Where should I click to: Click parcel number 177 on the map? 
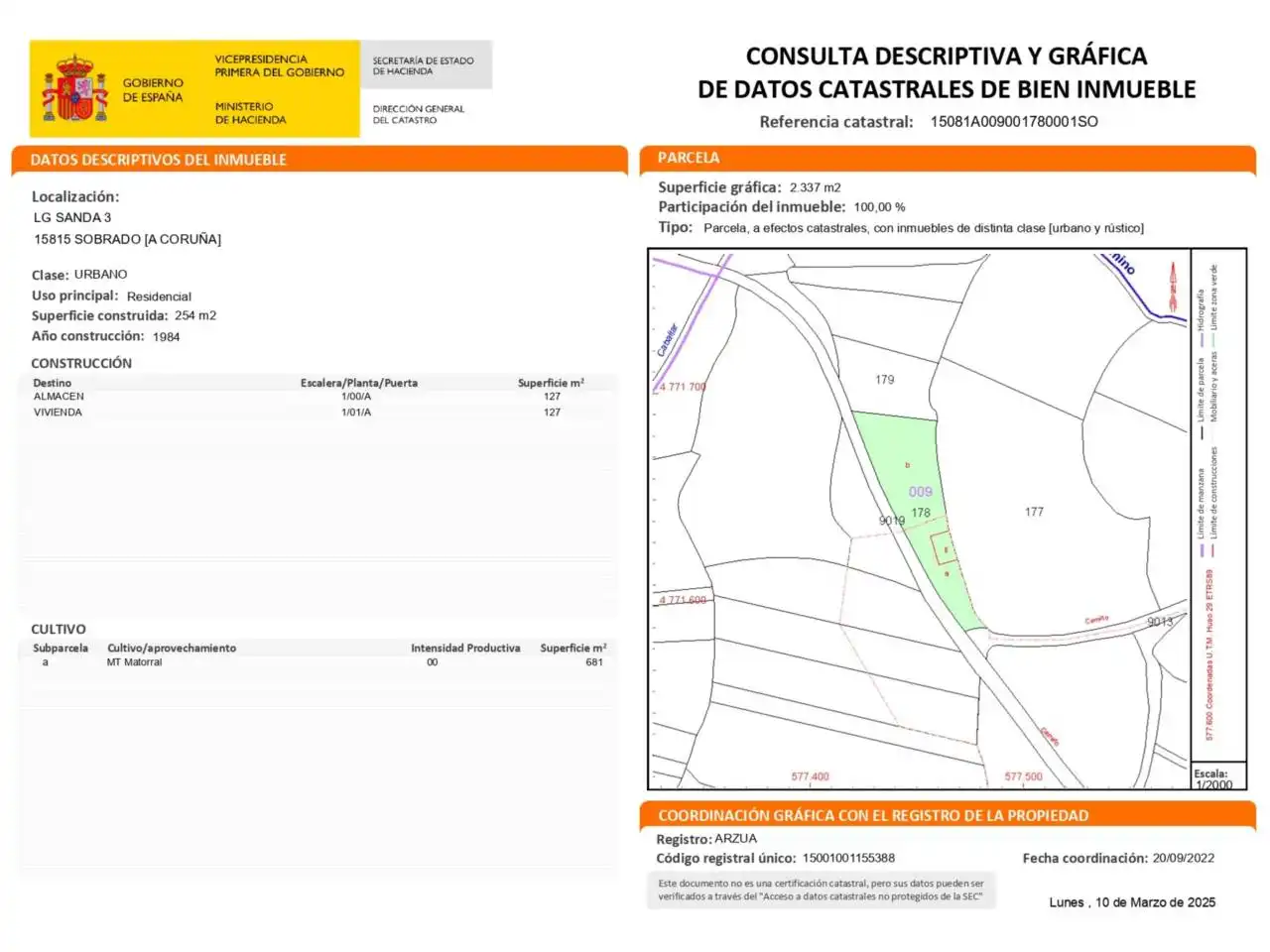[1034, 512]
